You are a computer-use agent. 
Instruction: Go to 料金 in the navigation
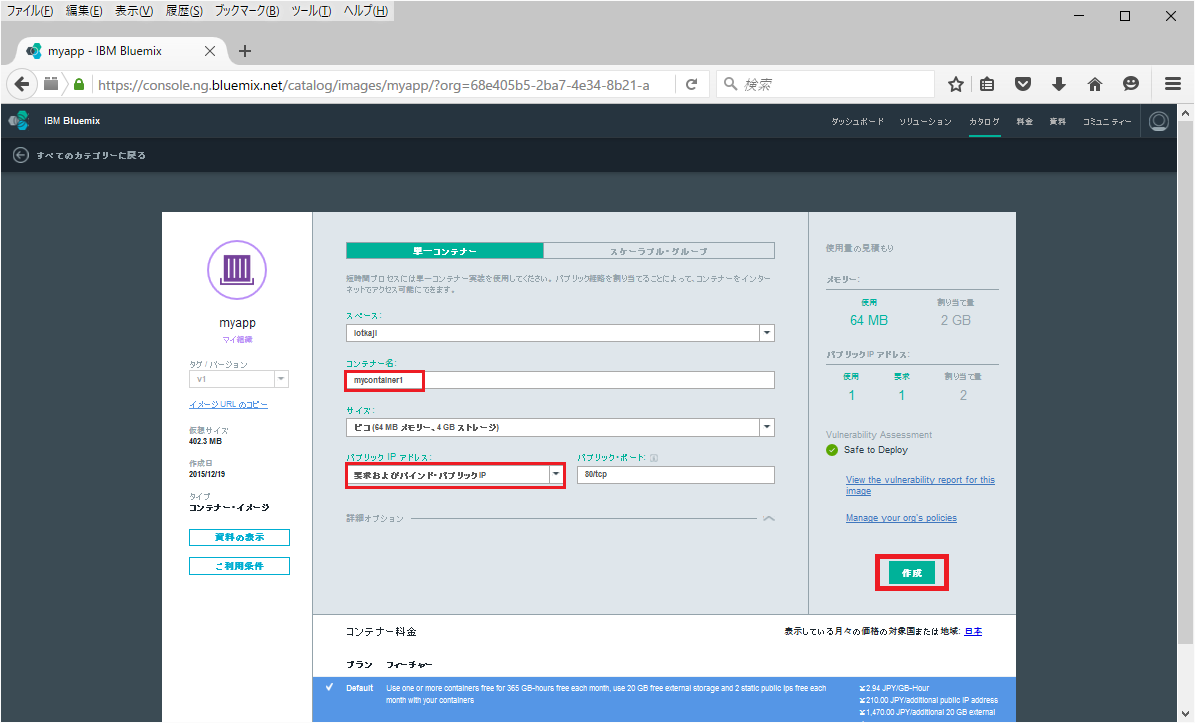tap(1024, 122)
